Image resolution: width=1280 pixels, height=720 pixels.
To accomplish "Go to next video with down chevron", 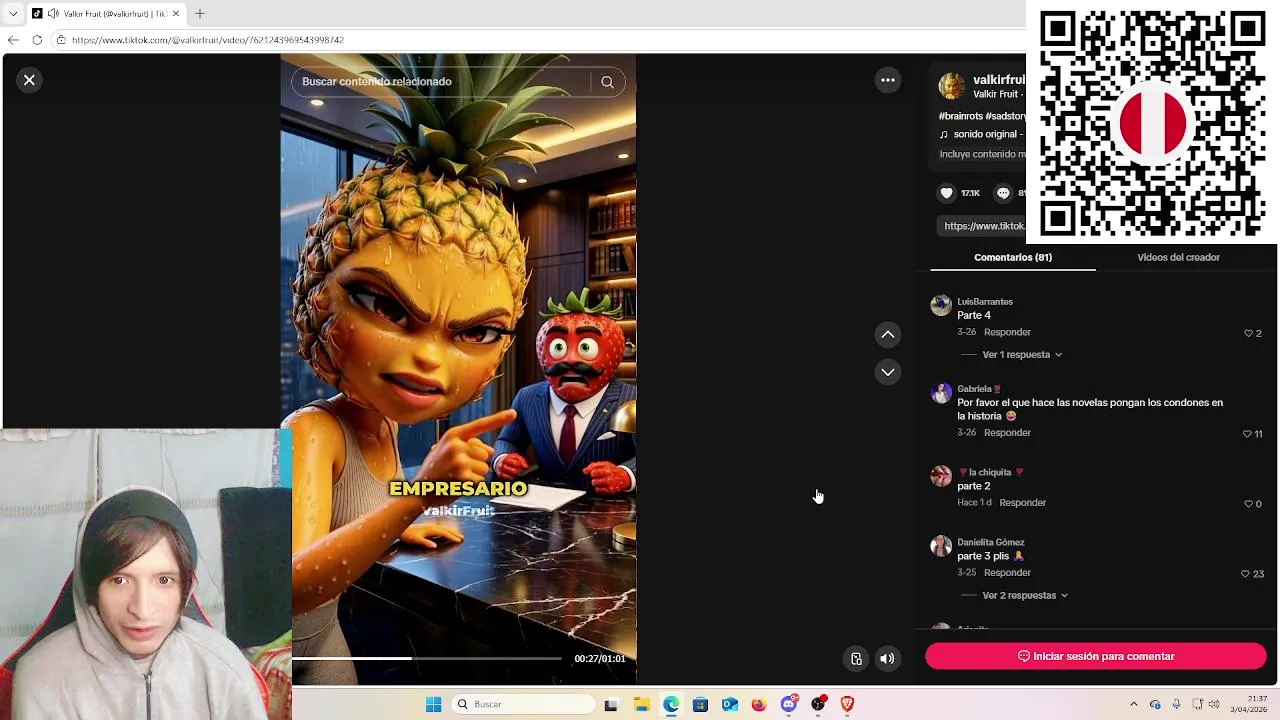I will pyautogui.click(x=888, y=372).
